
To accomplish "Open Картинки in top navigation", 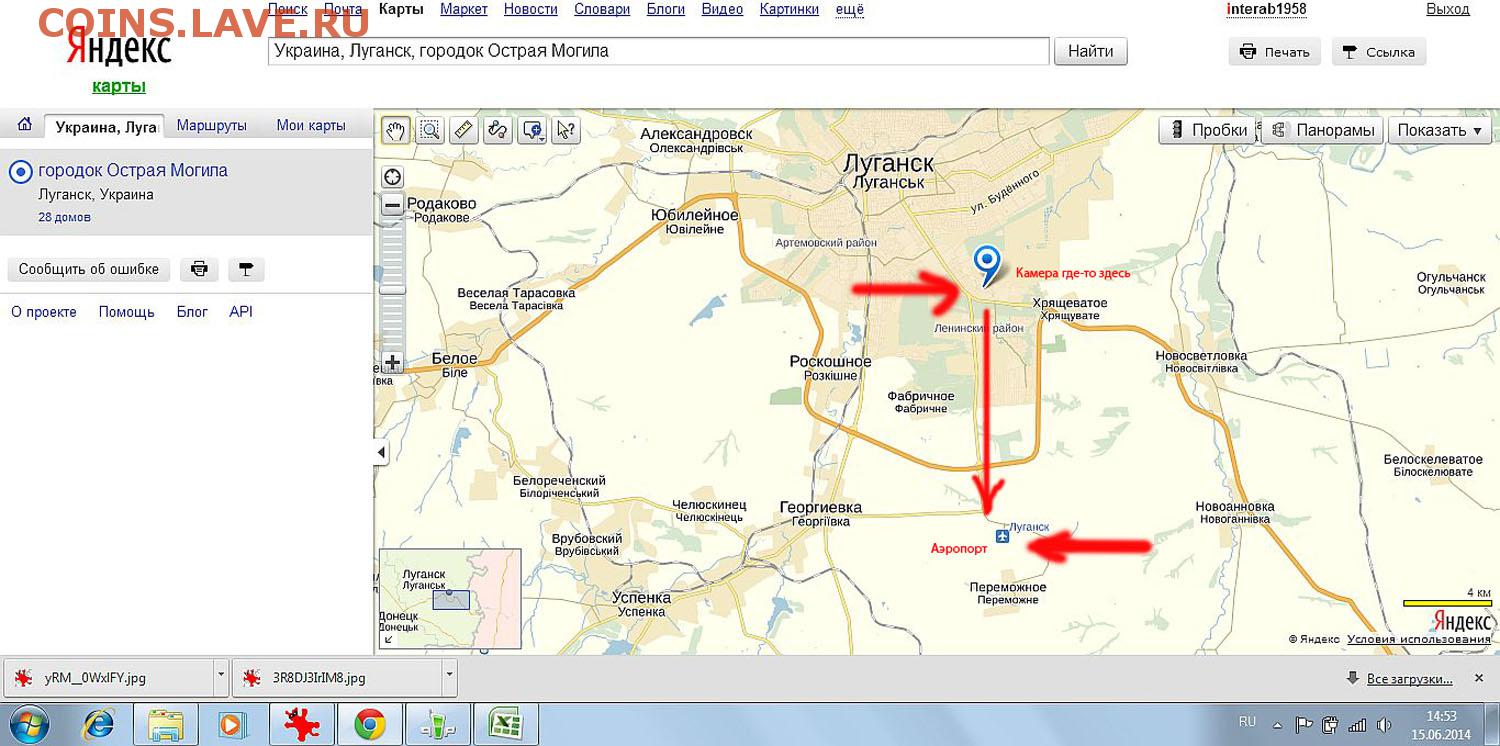I will coord(789,9).
